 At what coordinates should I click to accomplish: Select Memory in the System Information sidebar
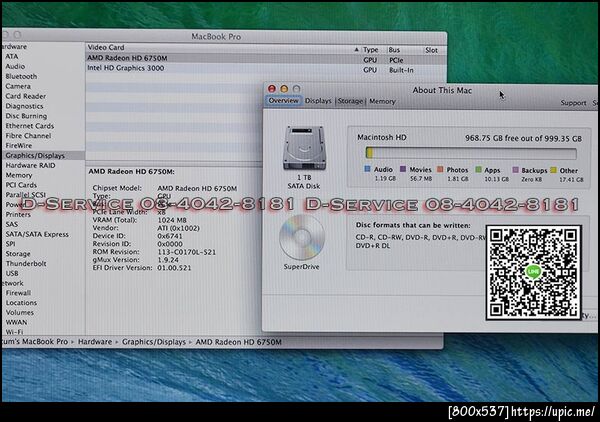(x=18, y=175)
